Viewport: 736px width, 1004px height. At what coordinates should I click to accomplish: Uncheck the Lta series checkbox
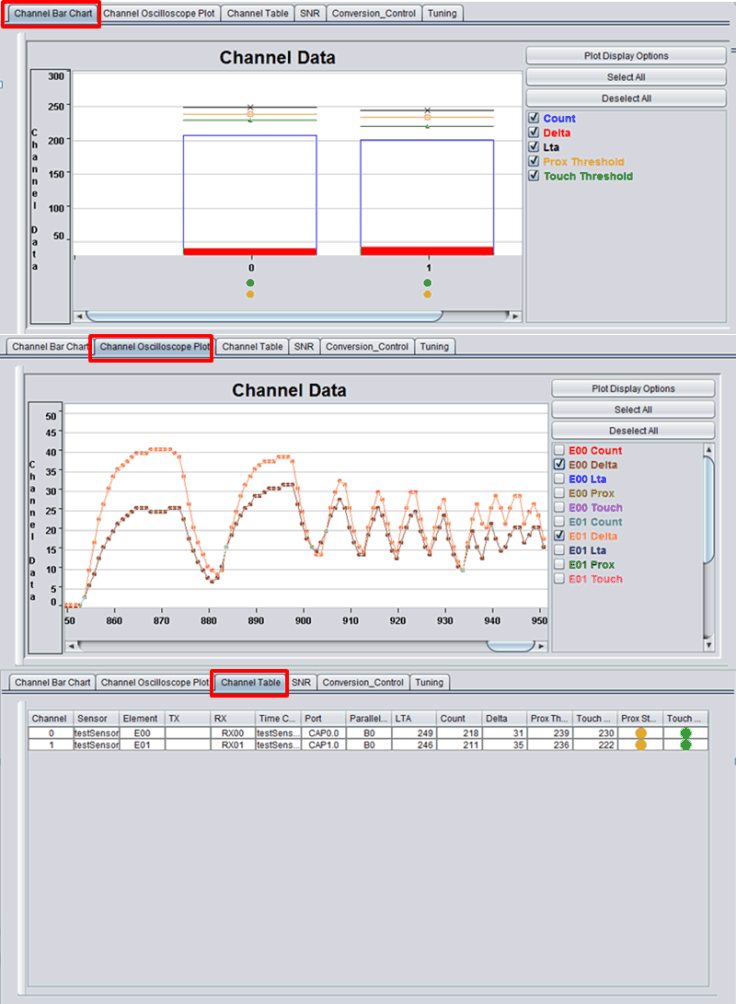tap(534, 147)
